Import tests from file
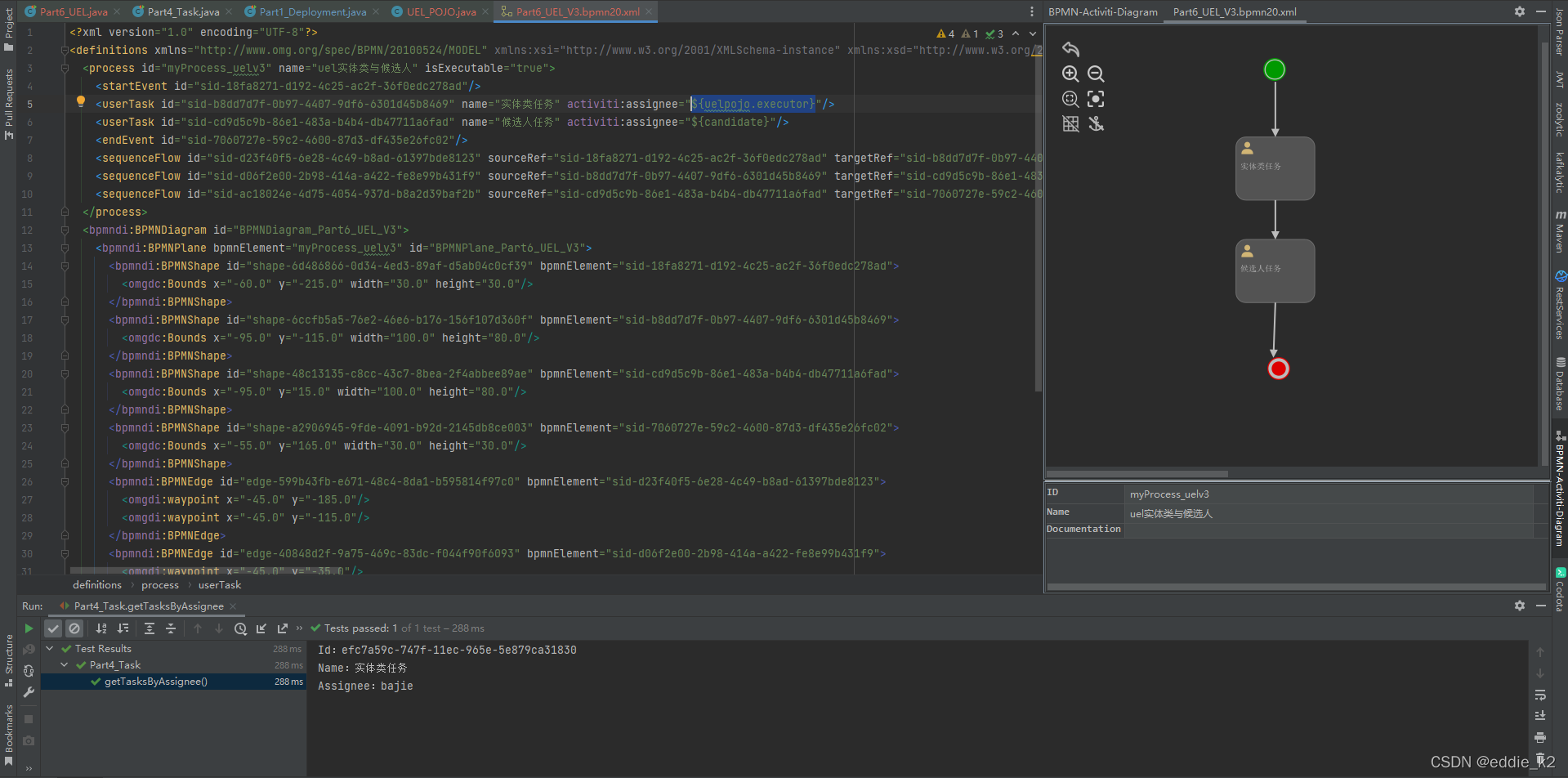This screenshot has height=778, width=1568. pyautogui.click(x=261, y=628)
